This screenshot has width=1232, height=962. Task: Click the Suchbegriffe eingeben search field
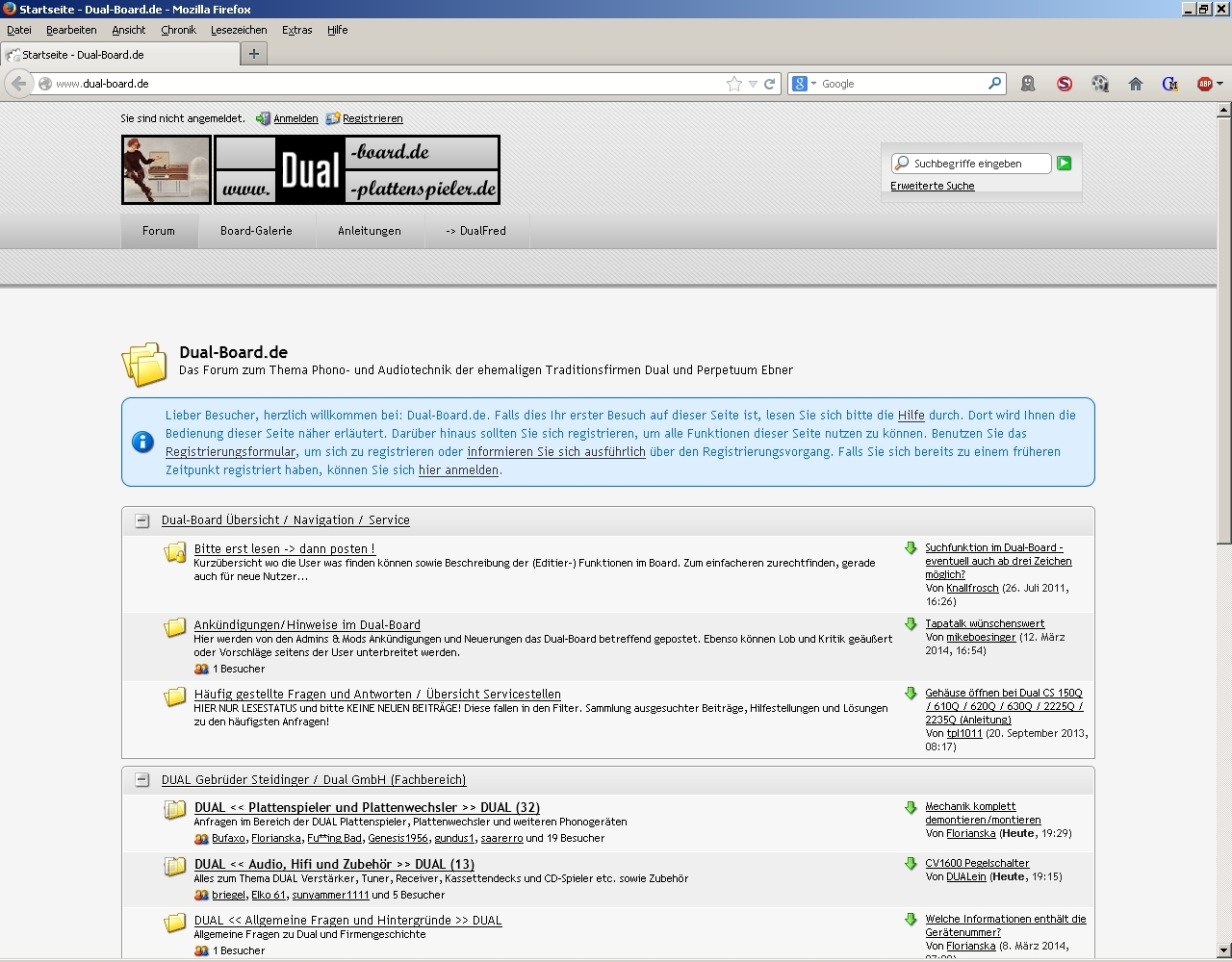tap(977, 164)
